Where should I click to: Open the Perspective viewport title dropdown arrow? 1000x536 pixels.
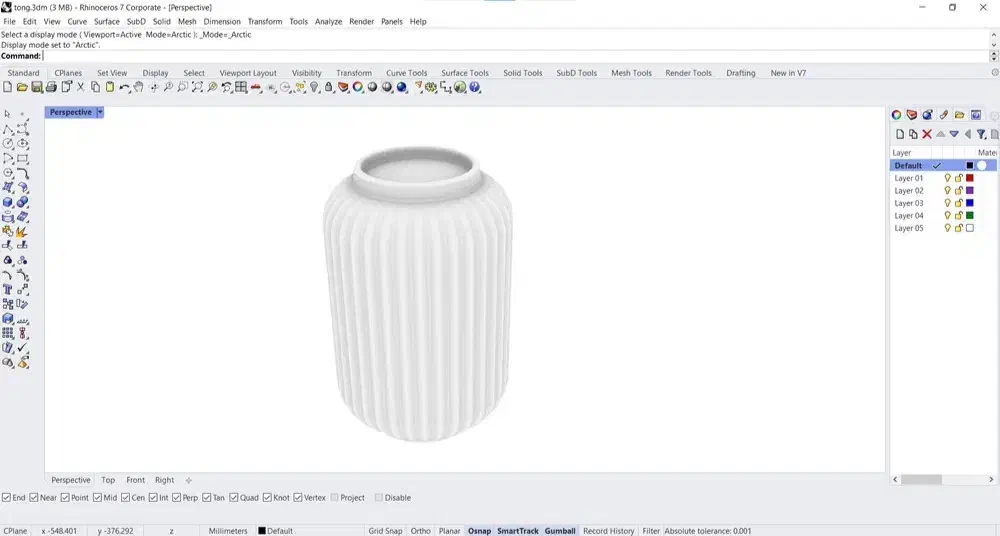tap(100, 113)
